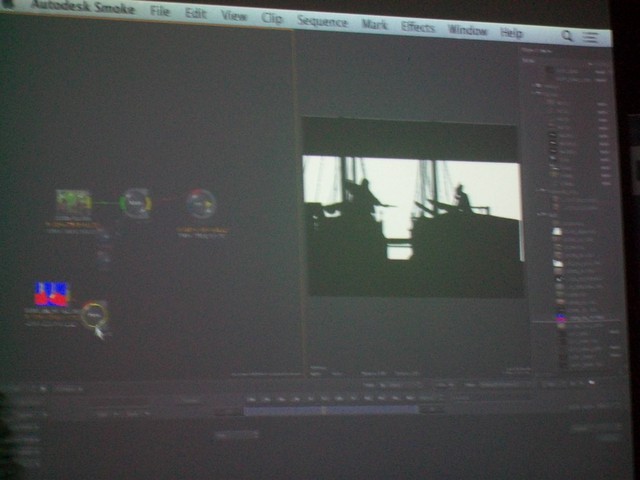640x480 pixels.
Task: Open the Effects menu
Action: point(417,27)
